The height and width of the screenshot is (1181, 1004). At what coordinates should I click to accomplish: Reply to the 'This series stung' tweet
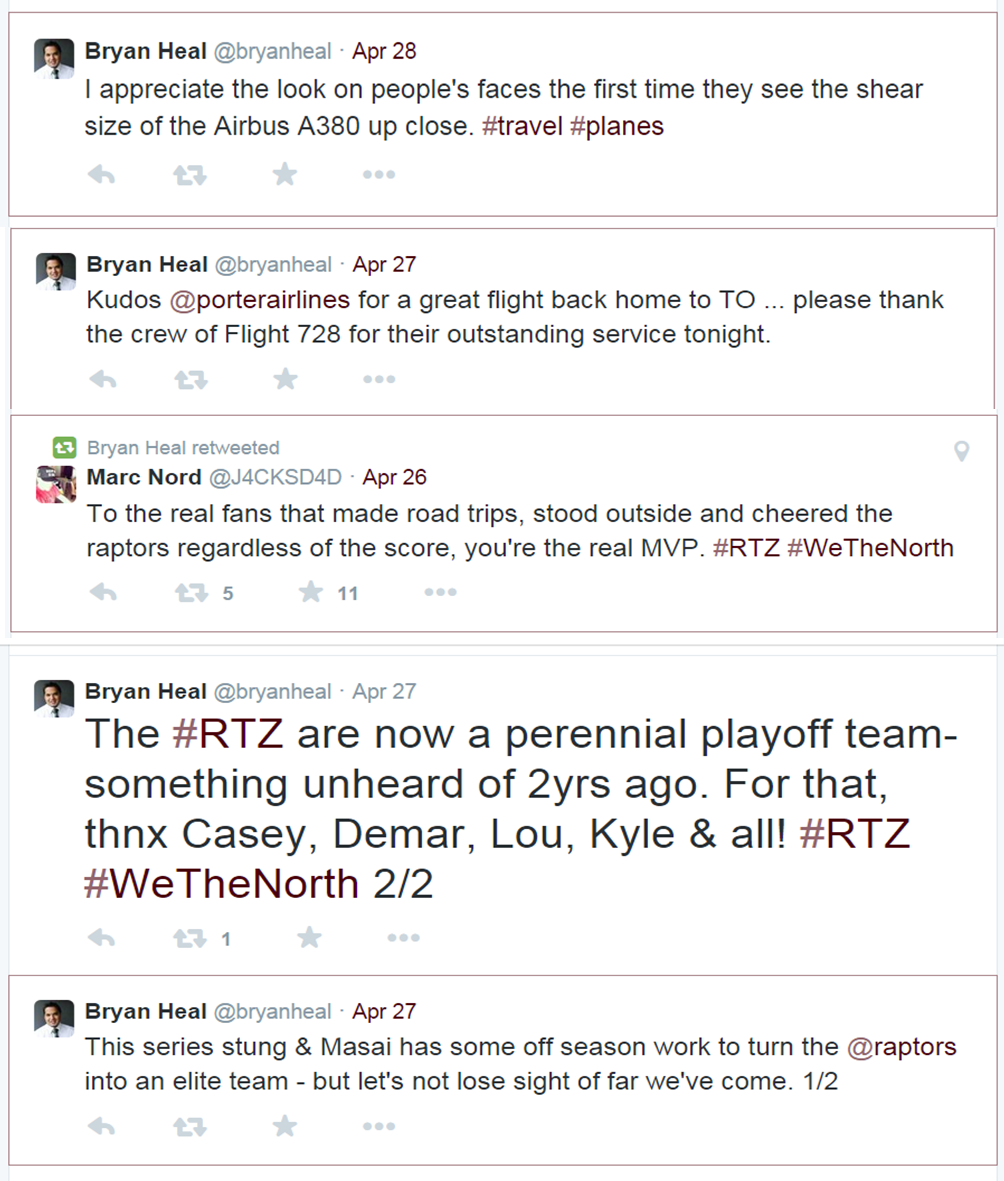(102, 1127)
